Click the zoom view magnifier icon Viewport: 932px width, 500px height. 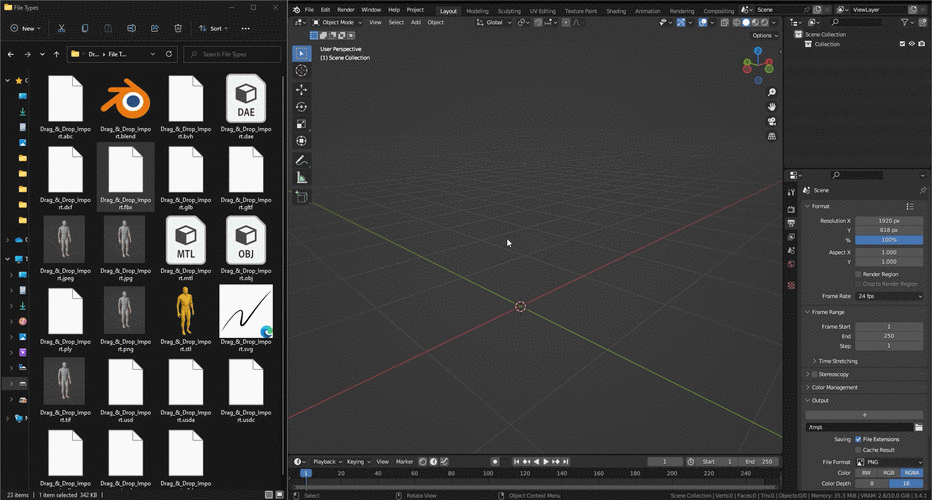772,92
